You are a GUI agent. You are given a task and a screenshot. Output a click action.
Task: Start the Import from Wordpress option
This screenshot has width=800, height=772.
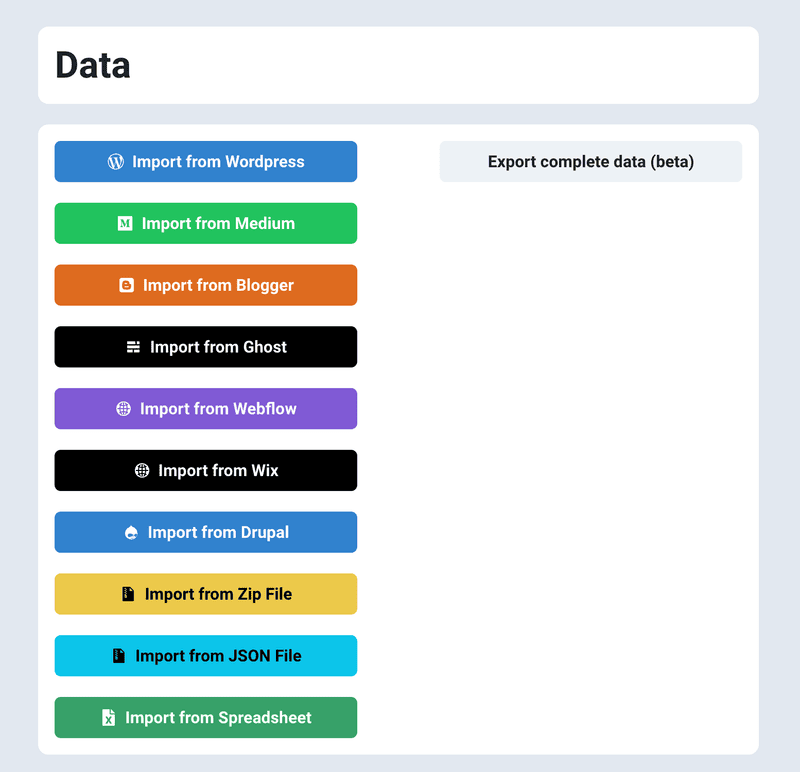218,162
